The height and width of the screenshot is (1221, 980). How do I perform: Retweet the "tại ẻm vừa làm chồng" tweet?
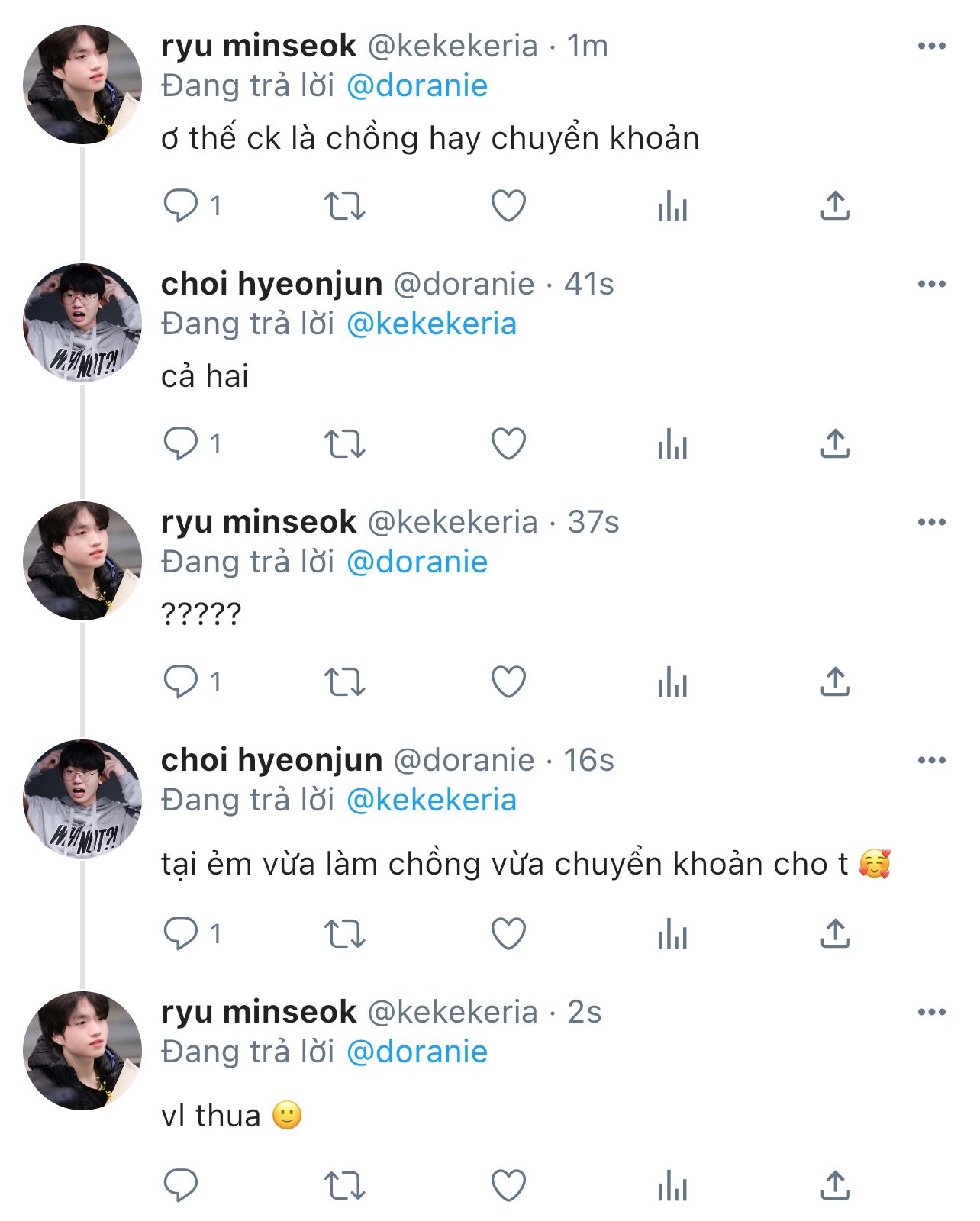345,934
